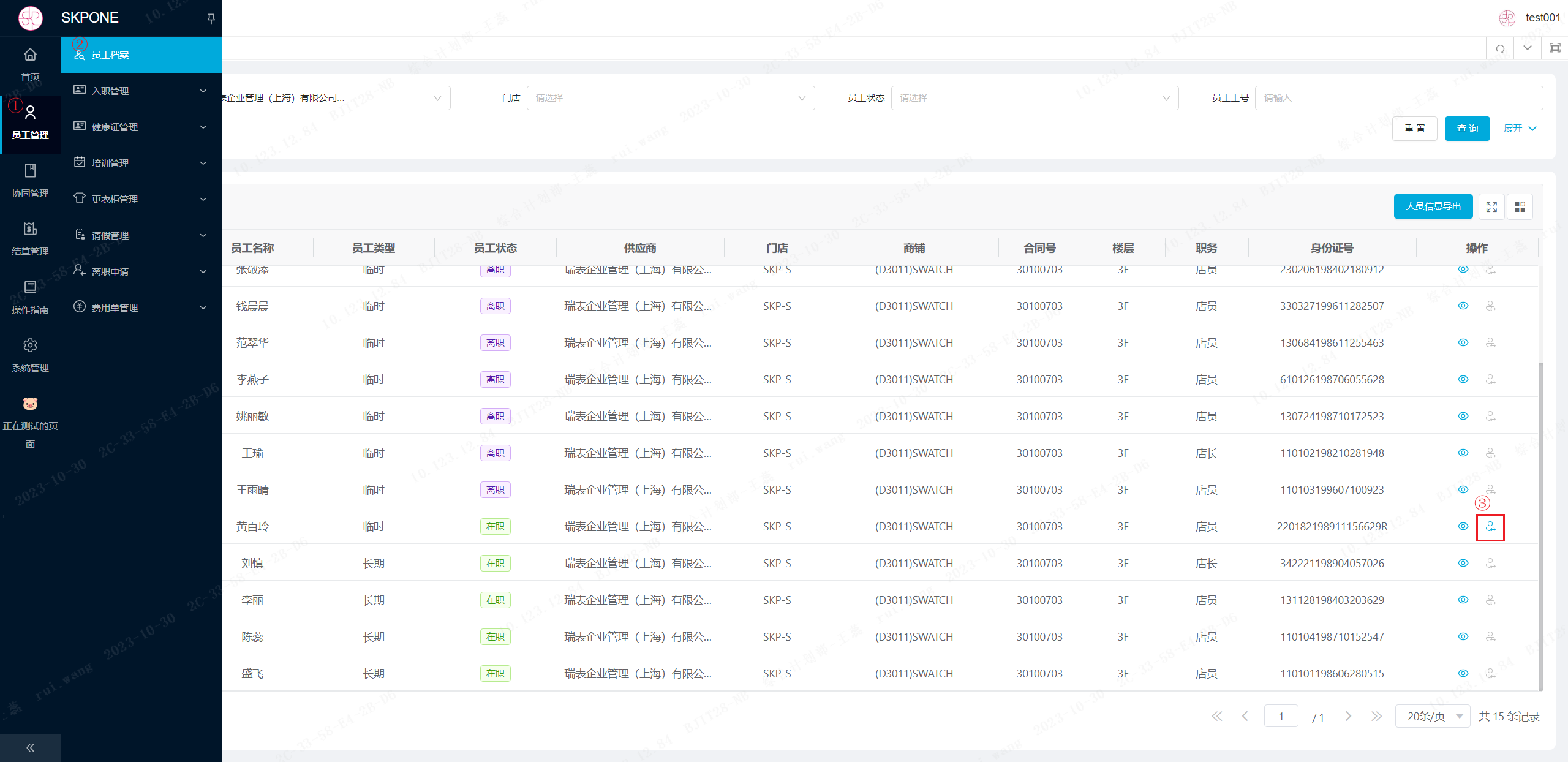Open column settings grid icon

click(x=1520, y=207)
